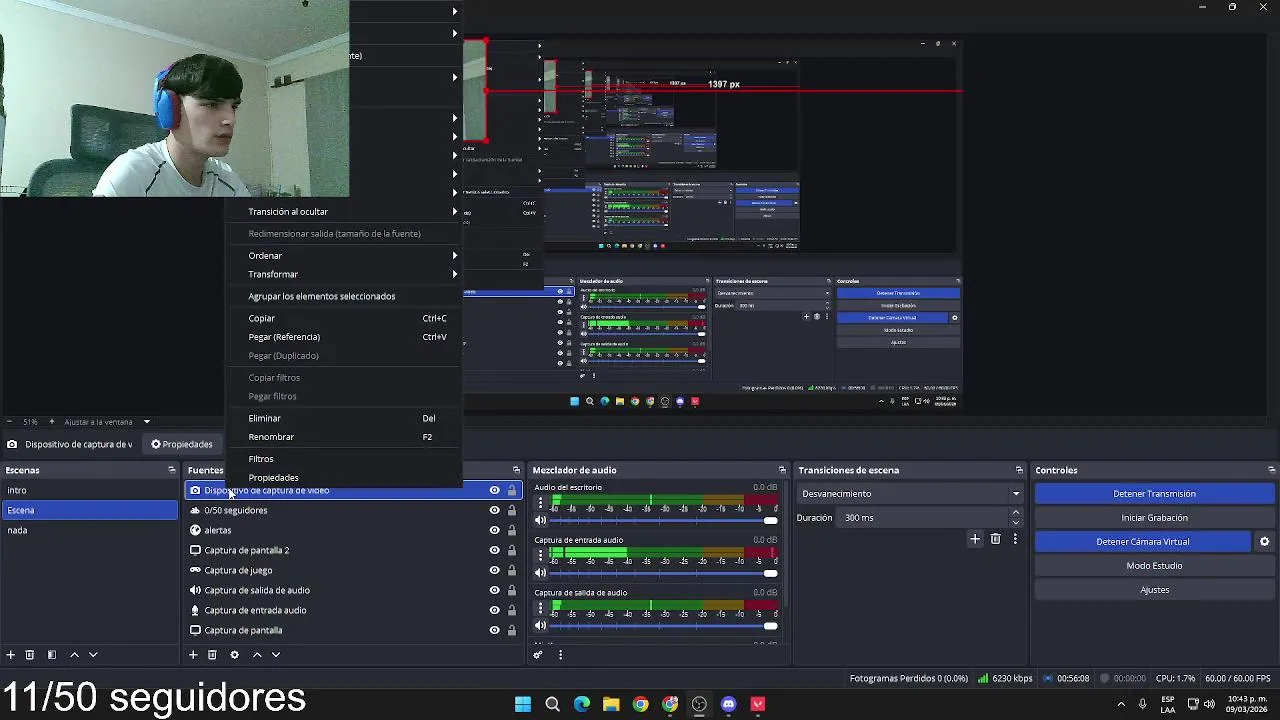The width and height of the screenshot is (1280, 720).
Task: Open Ajustes from the Controles panel
Action: (x=1154, y=590)
